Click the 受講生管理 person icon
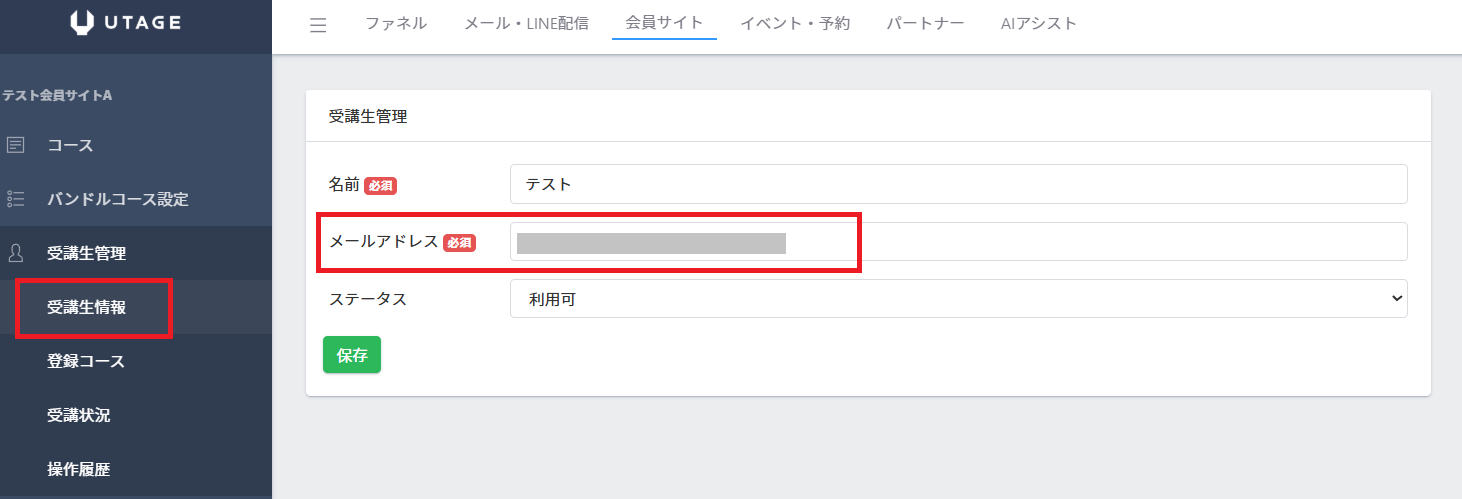Image resolution: width=1462 pixels, height=499 pixels. click(x=15, y=253)
